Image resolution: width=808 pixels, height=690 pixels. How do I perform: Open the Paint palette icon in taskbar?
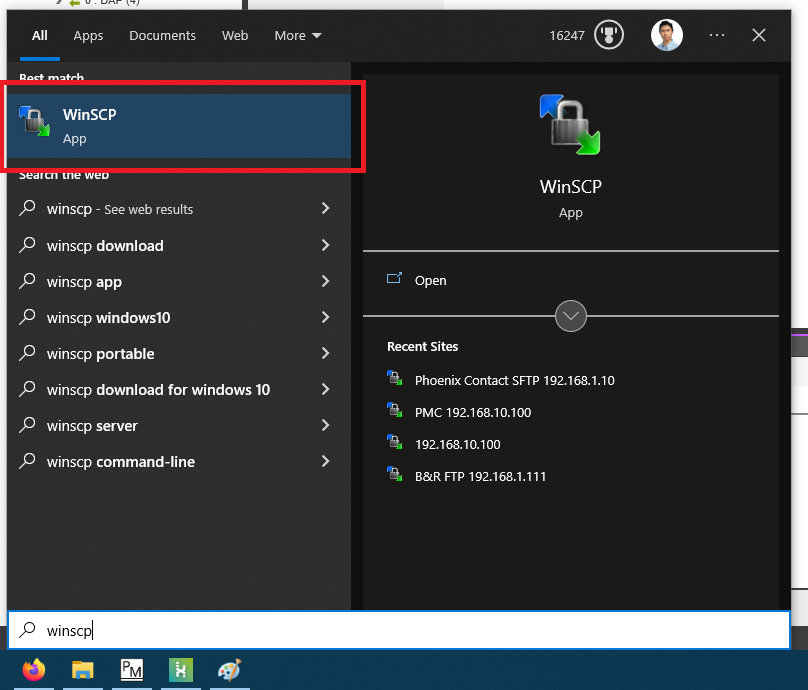tap(229, 670)
